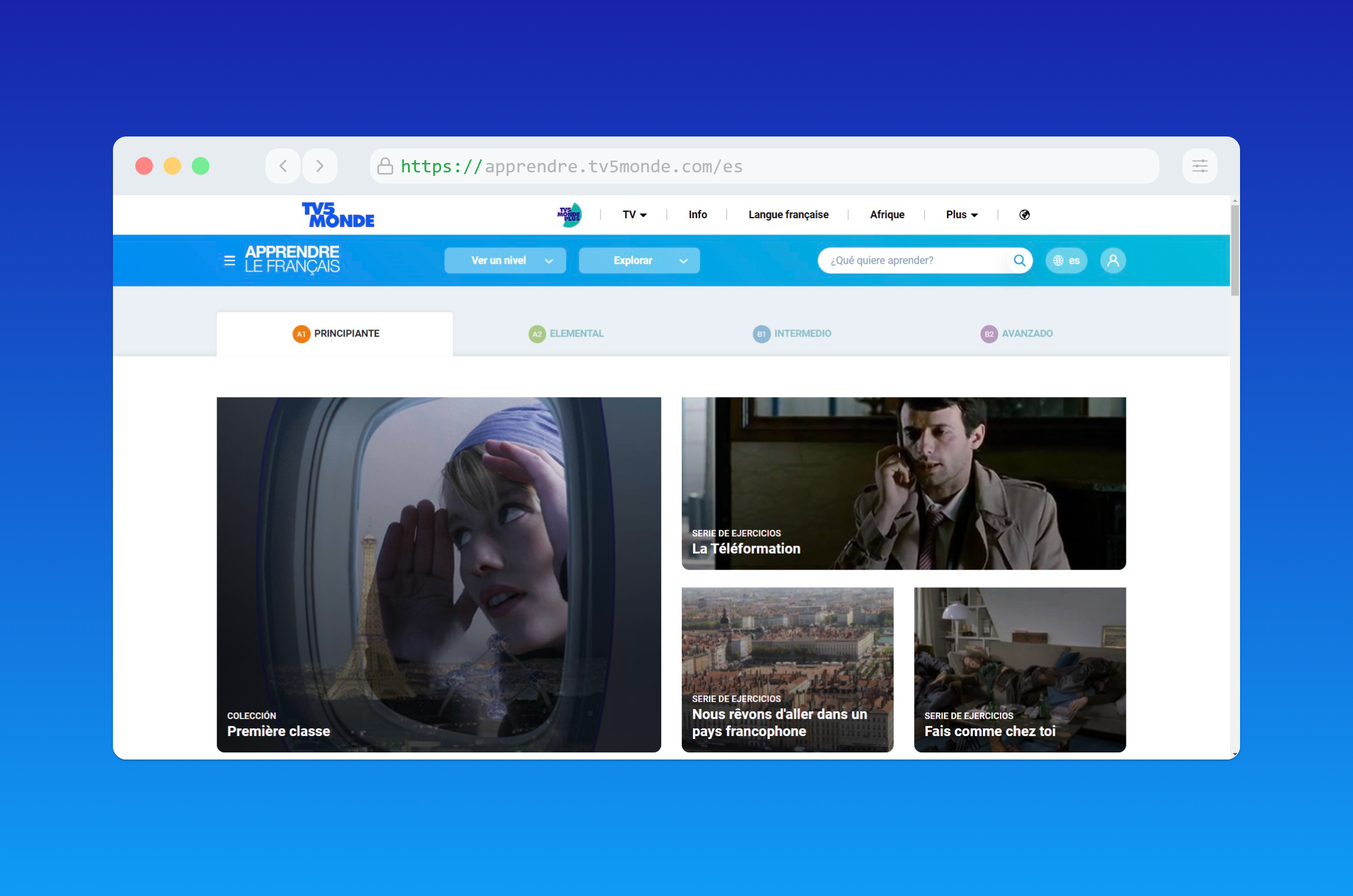The width and height of the screenshot is (1353, 896).
Task: Open browser settings sliders icon
Action: coord(1199,166)
